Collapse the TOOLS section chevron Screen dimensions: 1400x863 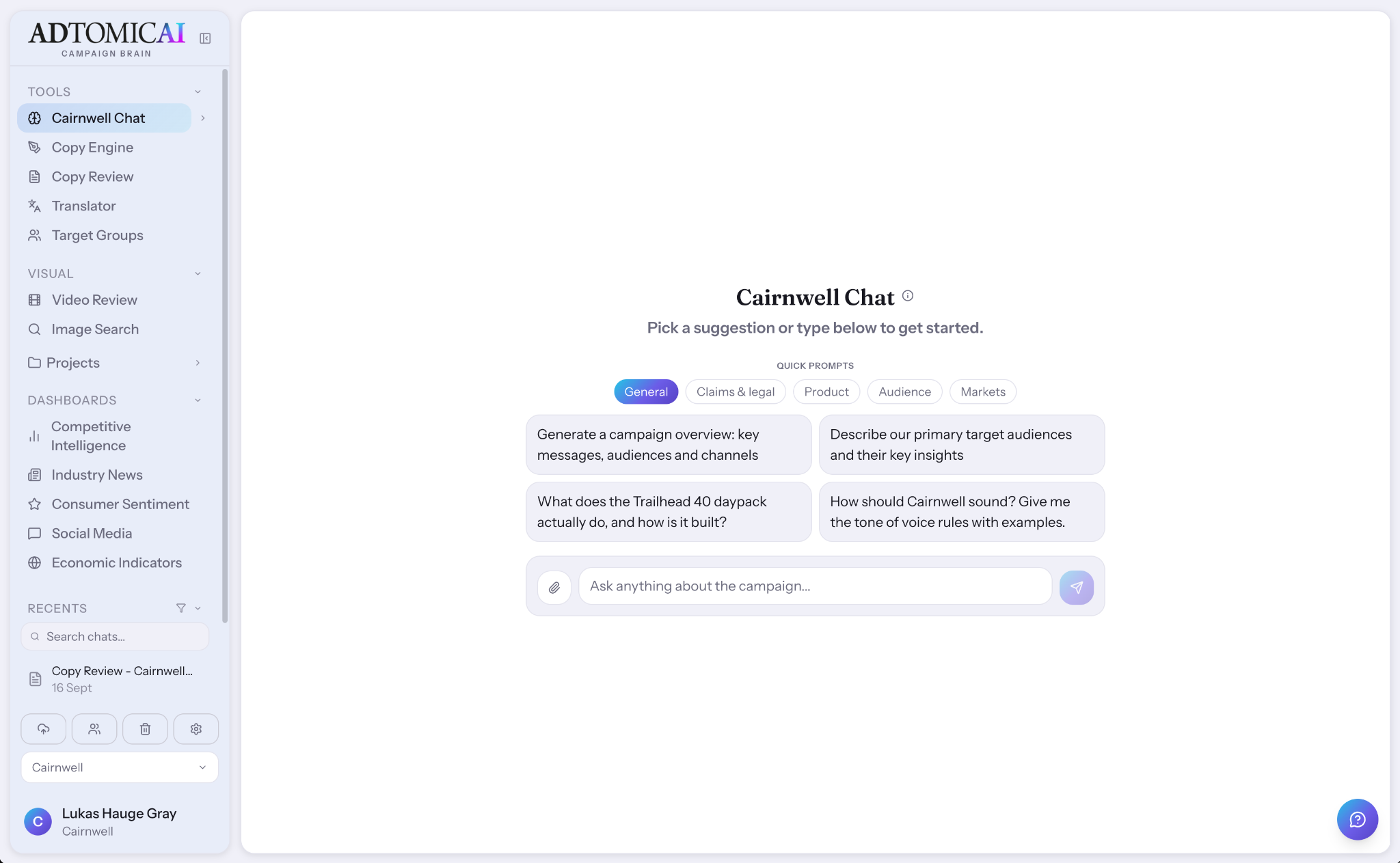[x=198, y=92]
